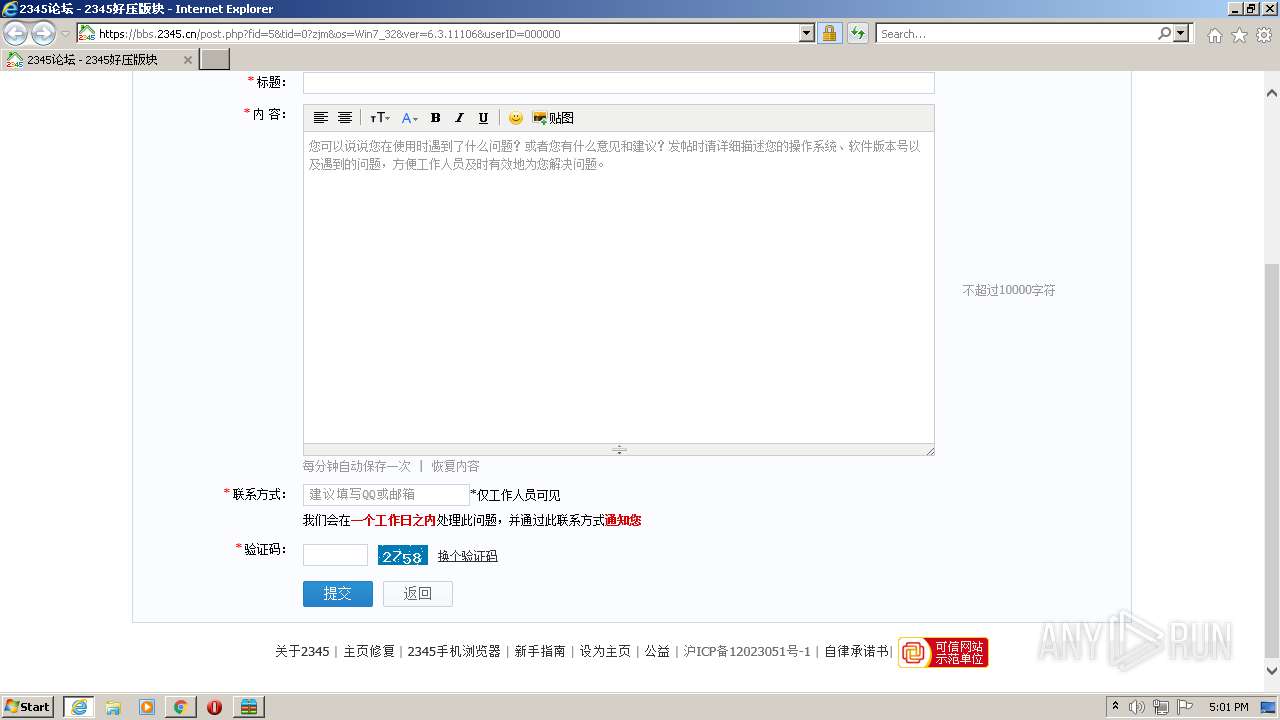The image size is (1280, 720).
Task: Go back with IE Back button
Action: (16, 33)
